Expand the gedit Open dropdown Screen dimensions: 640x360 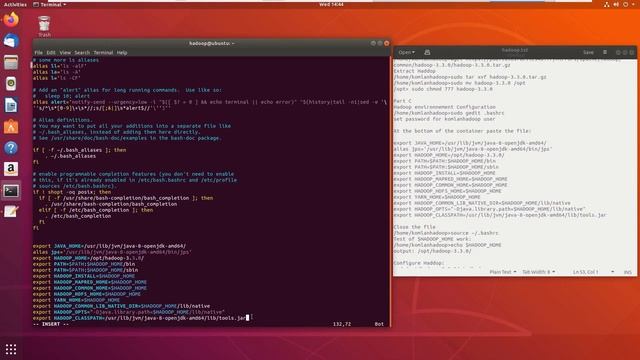click(x=407, y=52)
